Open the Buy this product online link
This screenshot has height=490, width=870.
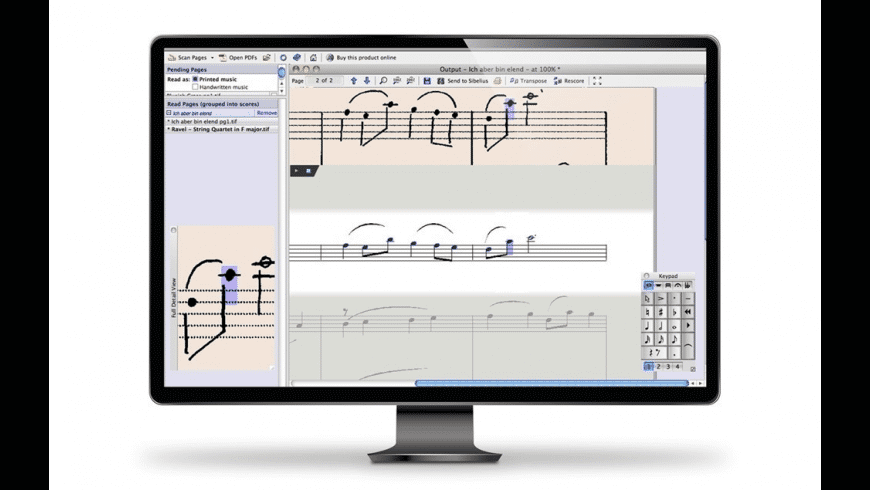pyautogui.click(x=361, y=57)
